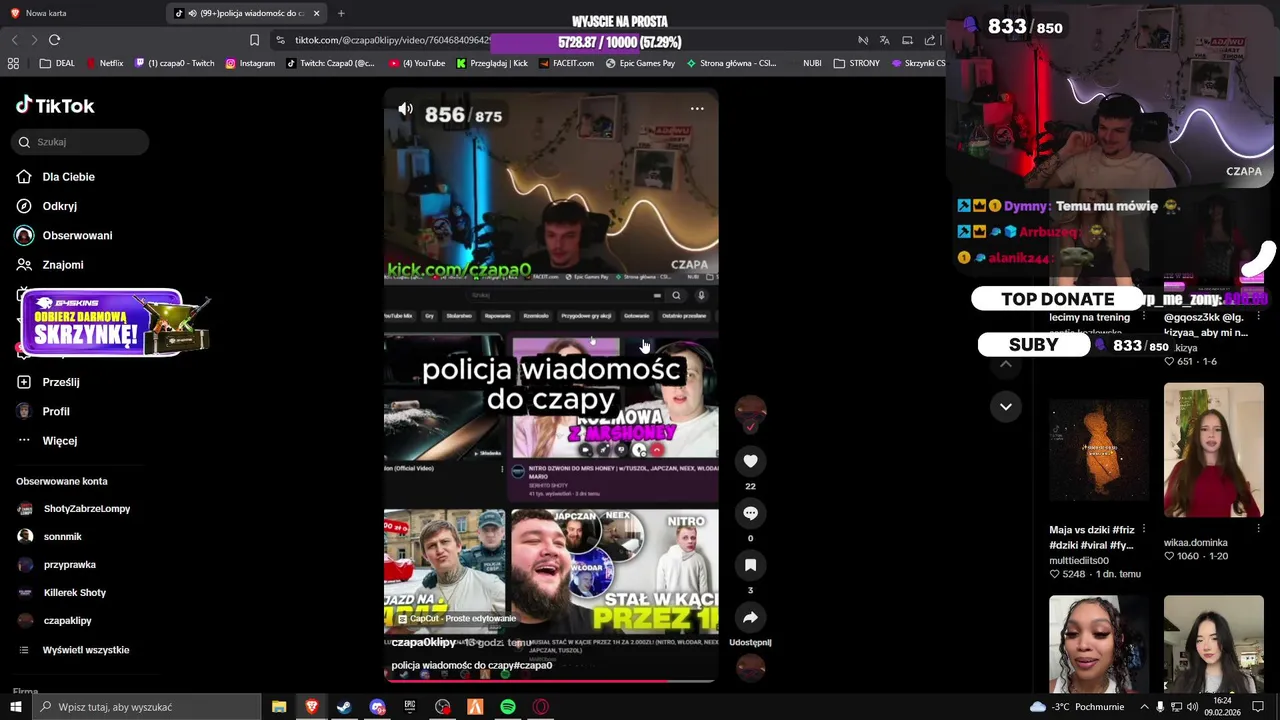Viewport: 1280px width, 720px height.
Task: Open the browser translate icon
Action: (x=884, y=40)
